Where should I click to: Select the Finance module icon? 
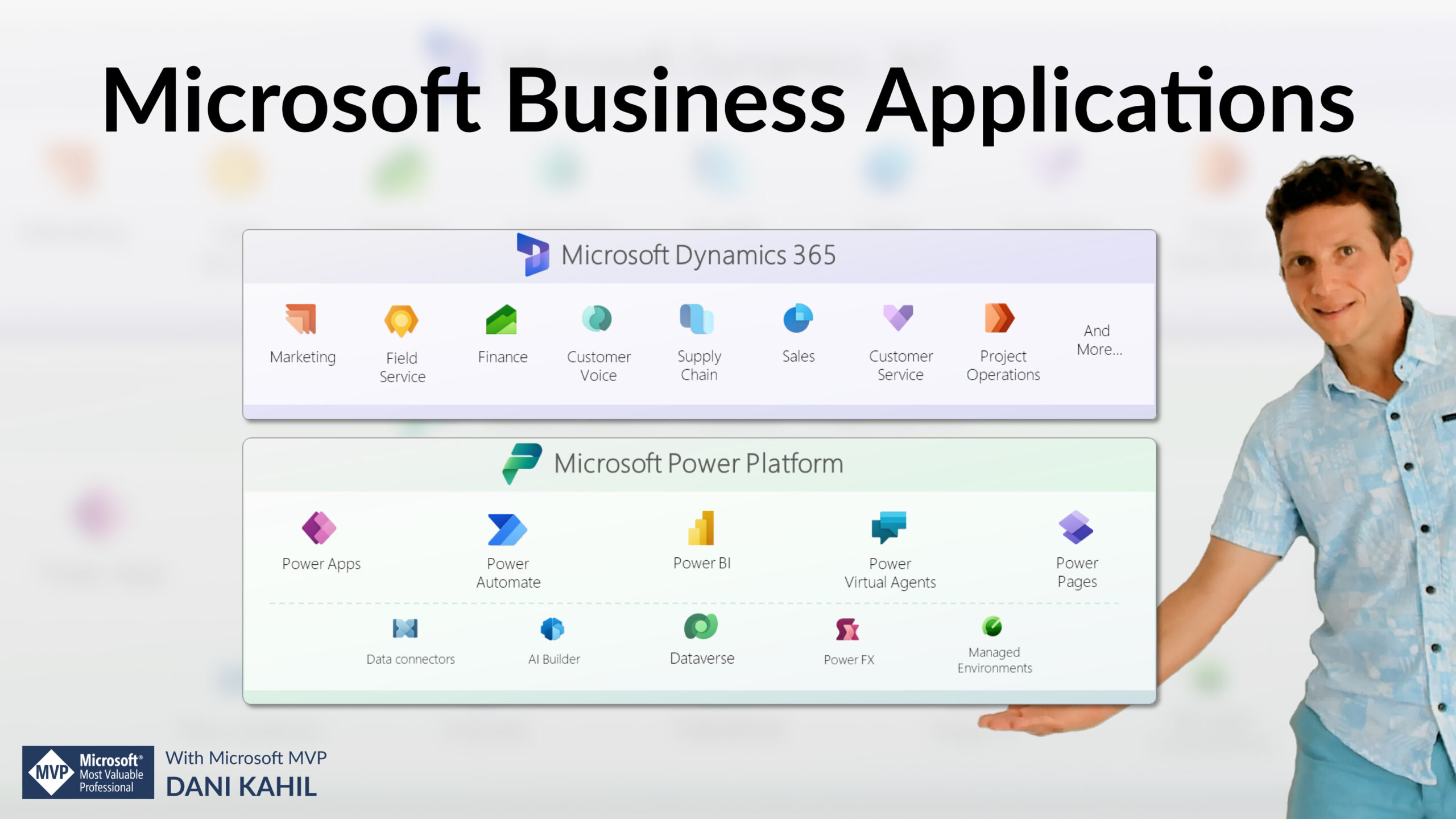pyautogui.click(x=501, y=319)
